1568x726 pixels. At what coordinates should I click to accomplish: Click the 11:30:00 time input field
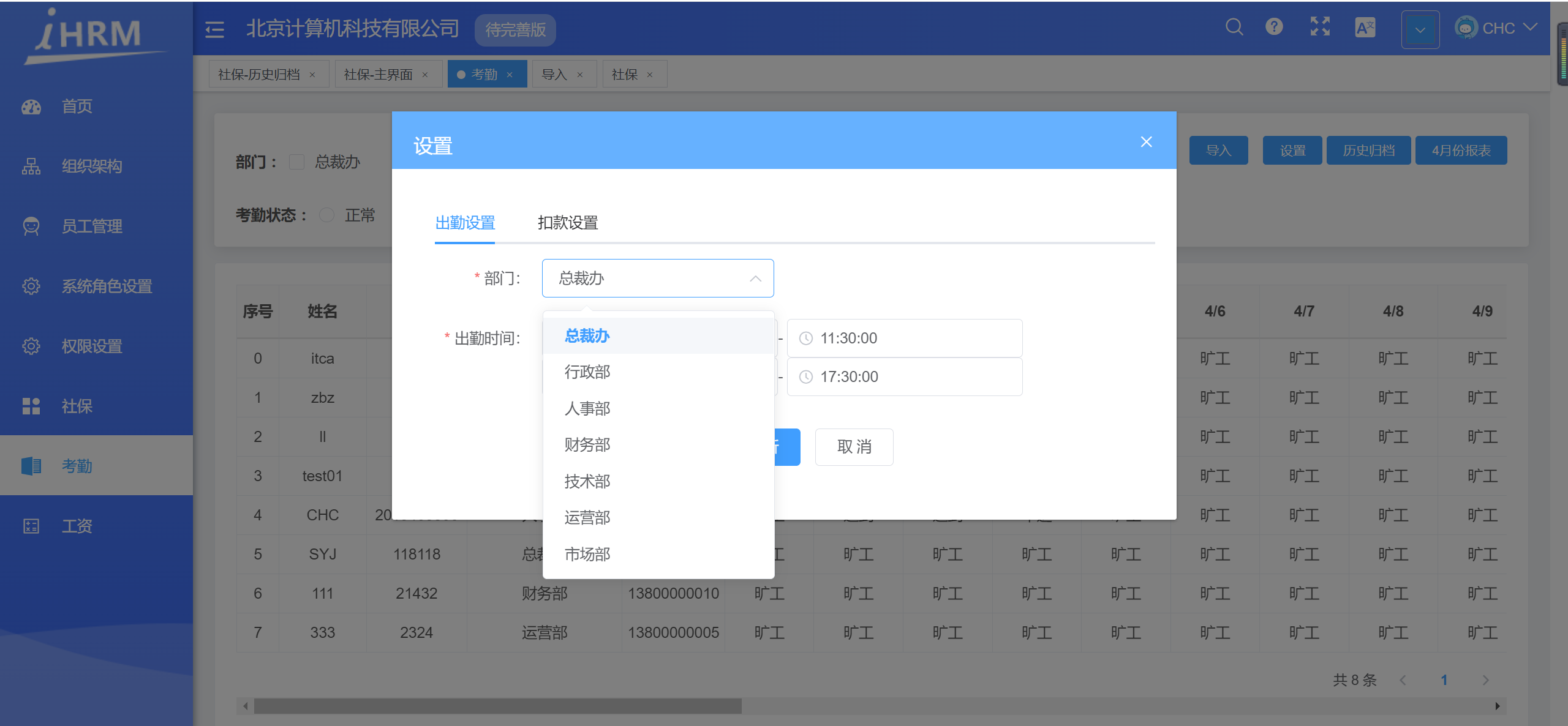coord(905,339)
